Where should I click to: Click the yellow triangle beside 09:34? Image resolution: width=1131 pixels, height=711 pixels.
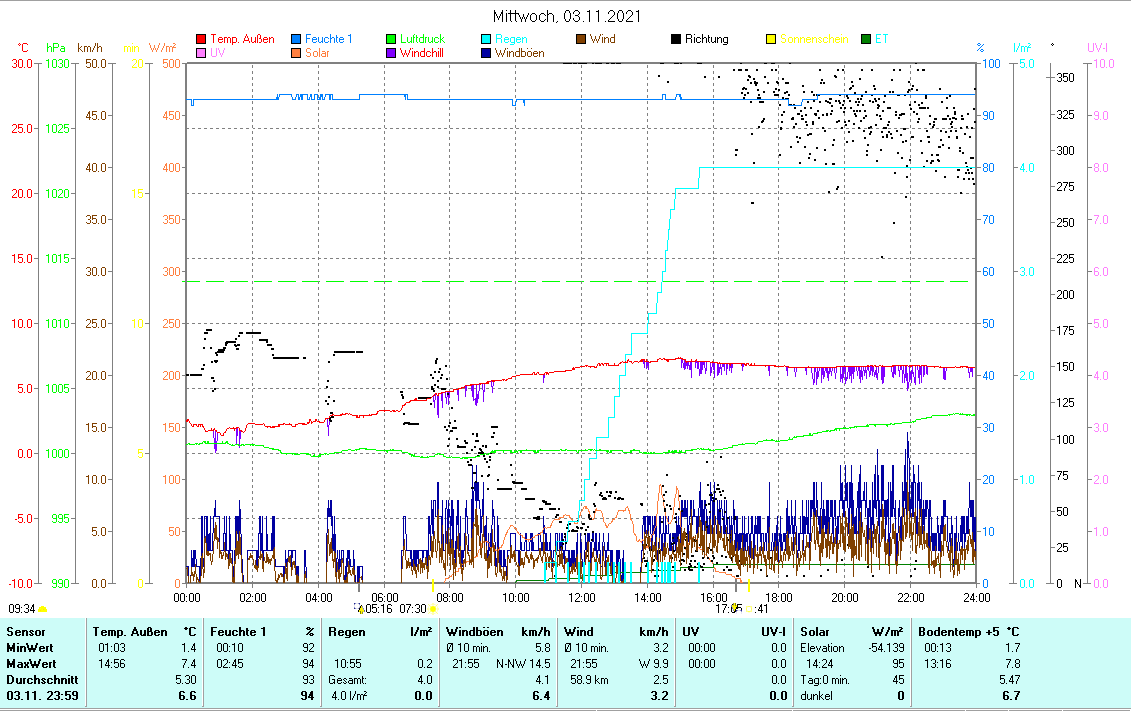coord(42,608)
